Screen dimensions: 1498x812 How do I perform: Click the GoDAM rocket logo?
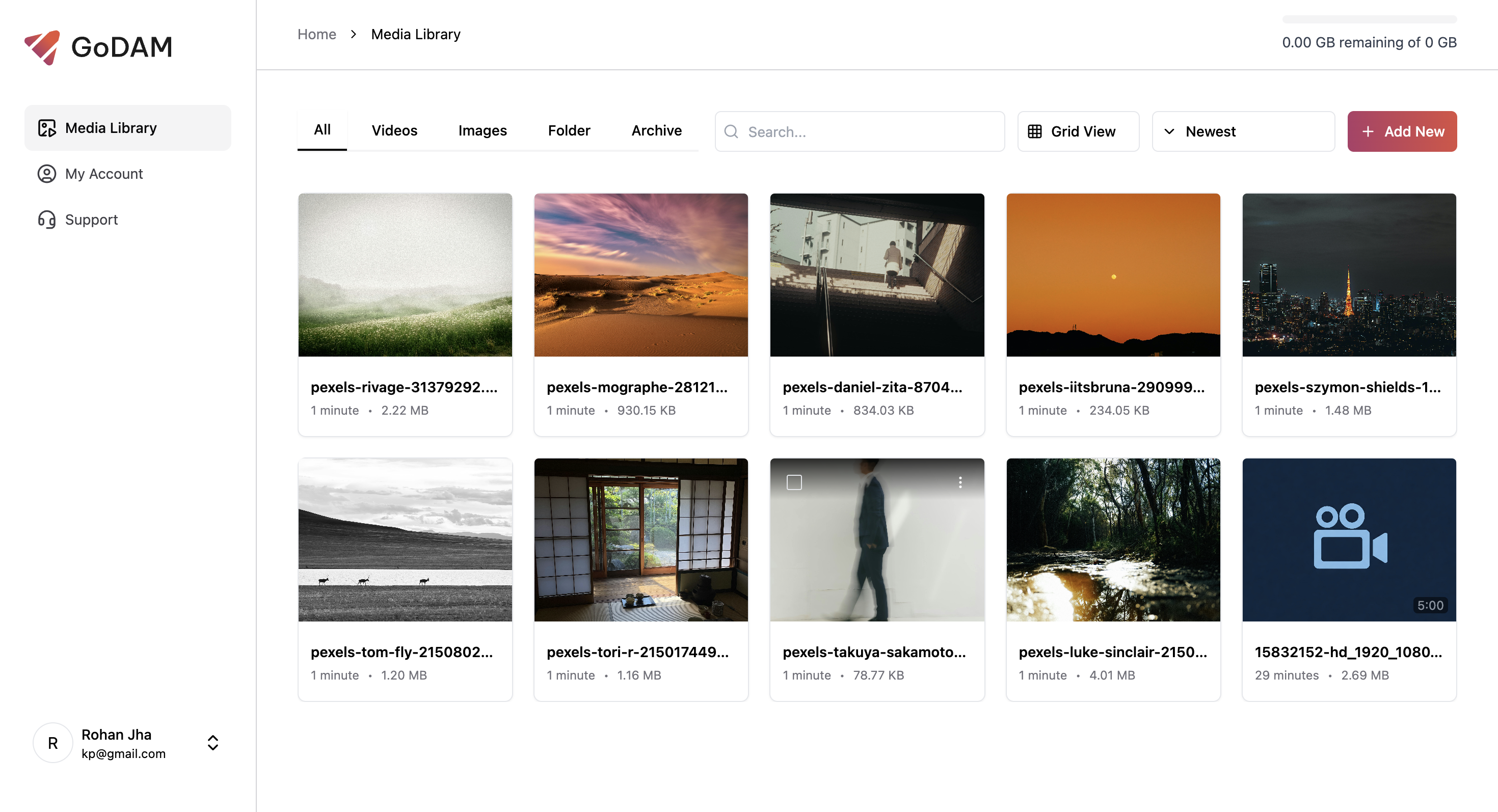pyautogui.click(x=42, y=46)
